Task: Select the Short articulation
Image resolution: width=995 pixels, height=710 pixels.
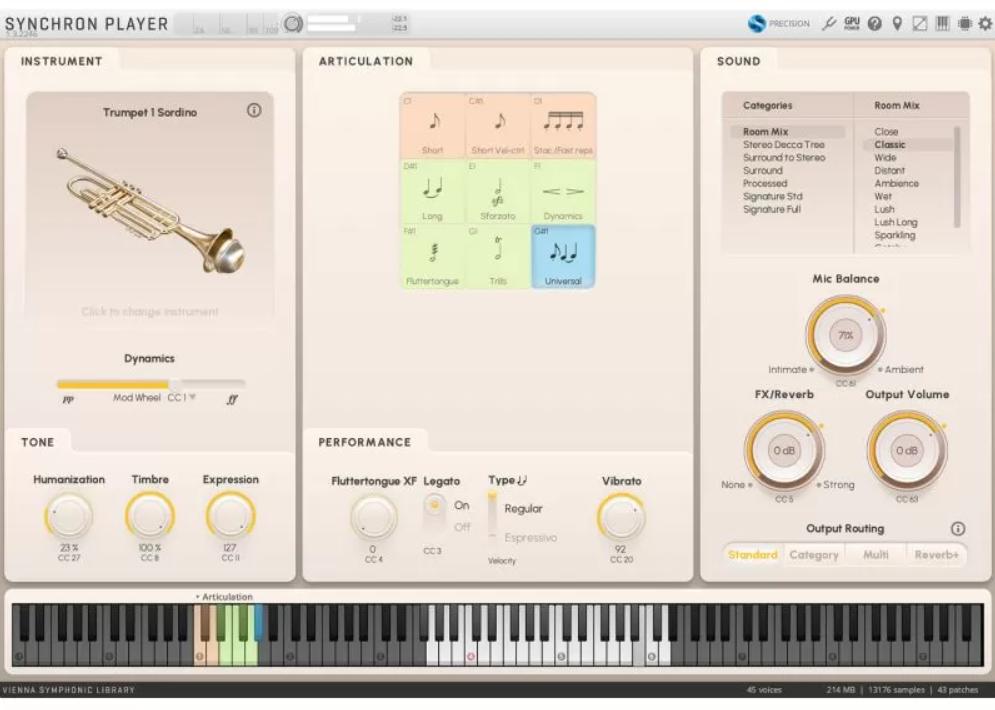Action: (x=433, y=126)
